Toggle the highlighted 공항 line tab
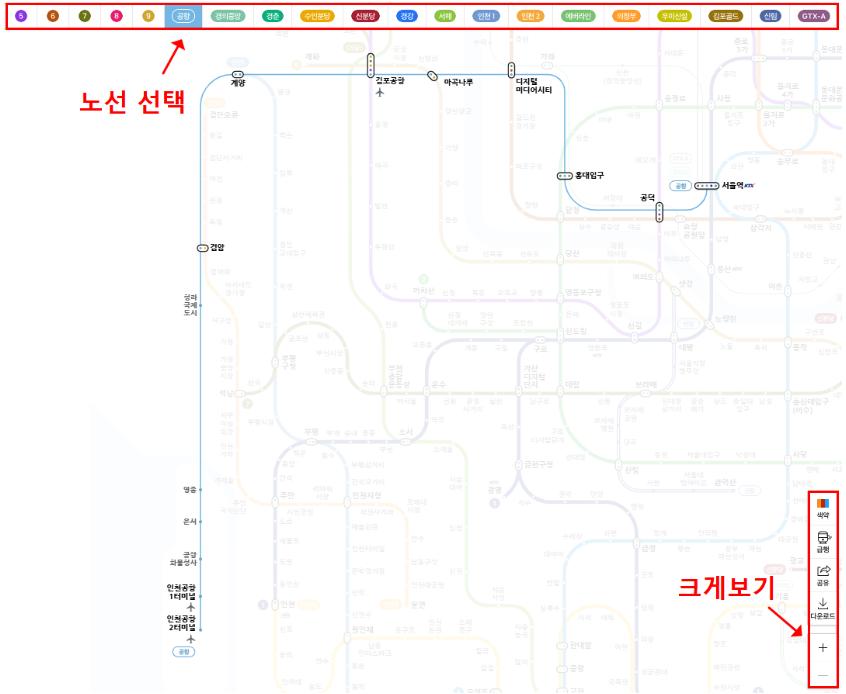This screenshot has height=694, width=846. 181,16
